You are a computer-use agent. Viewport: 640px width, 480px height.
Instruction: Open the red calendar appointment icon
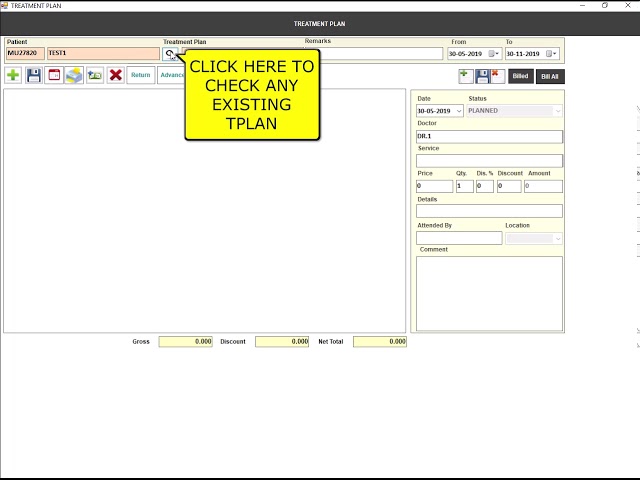[x=54, y=75]
